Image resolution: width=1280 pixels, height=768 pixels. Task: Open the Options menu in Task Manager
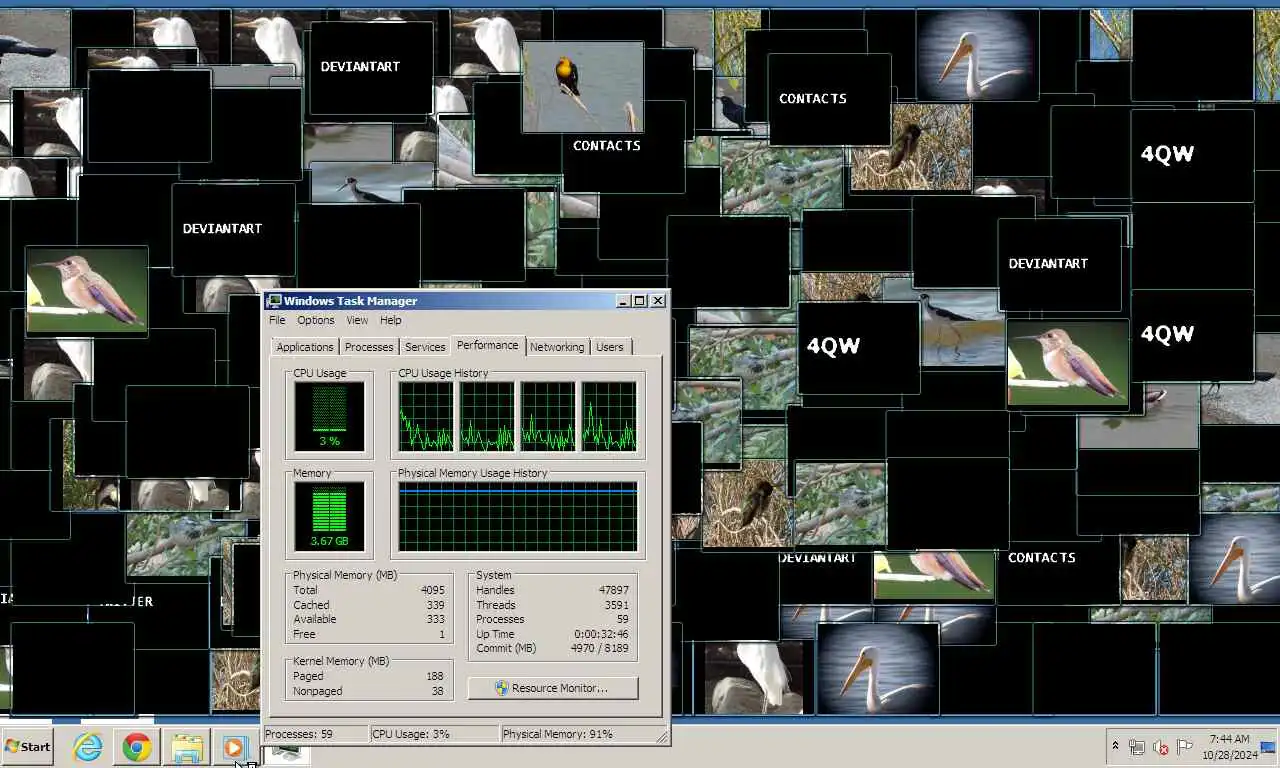pos(316,320)
